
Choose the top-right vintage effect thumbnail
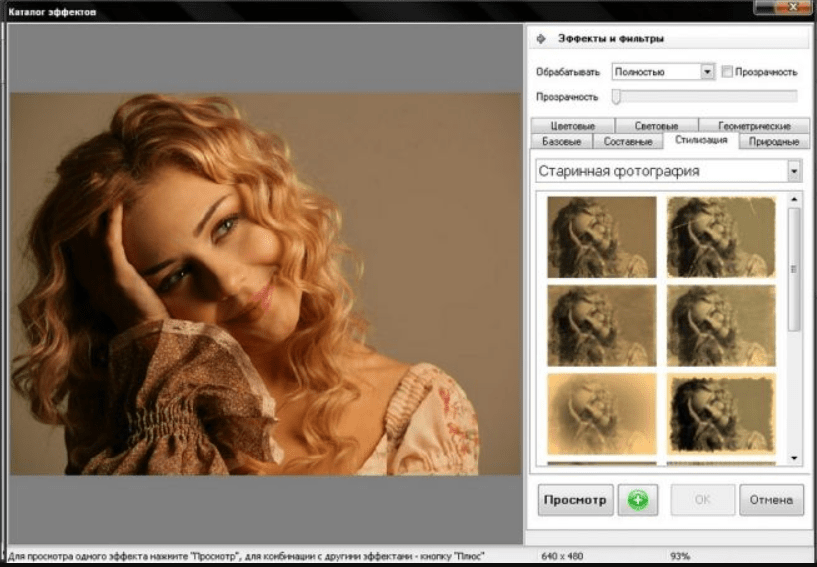pyautogui.click(x=721, y=236)
